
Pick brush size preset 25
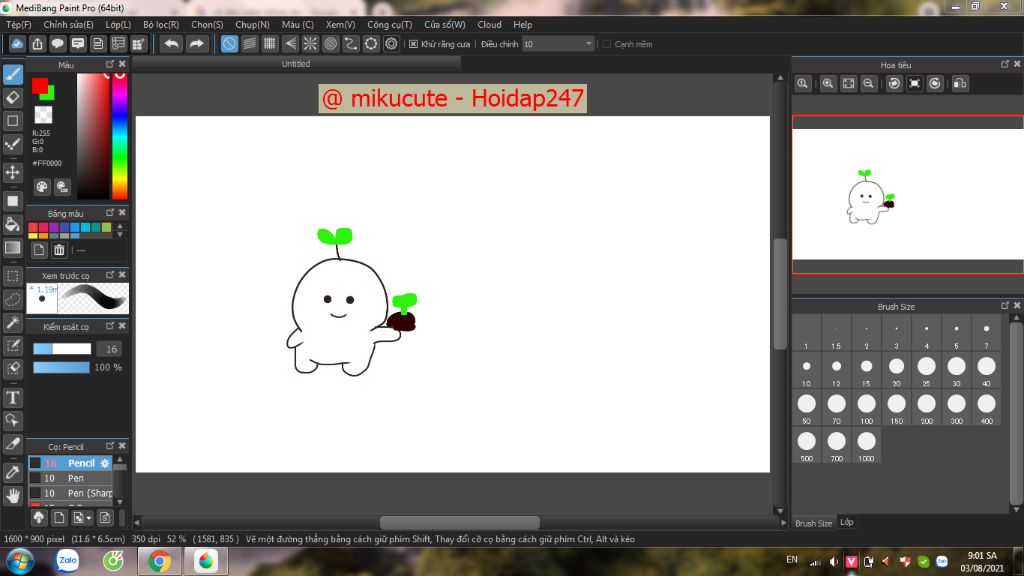926,372
